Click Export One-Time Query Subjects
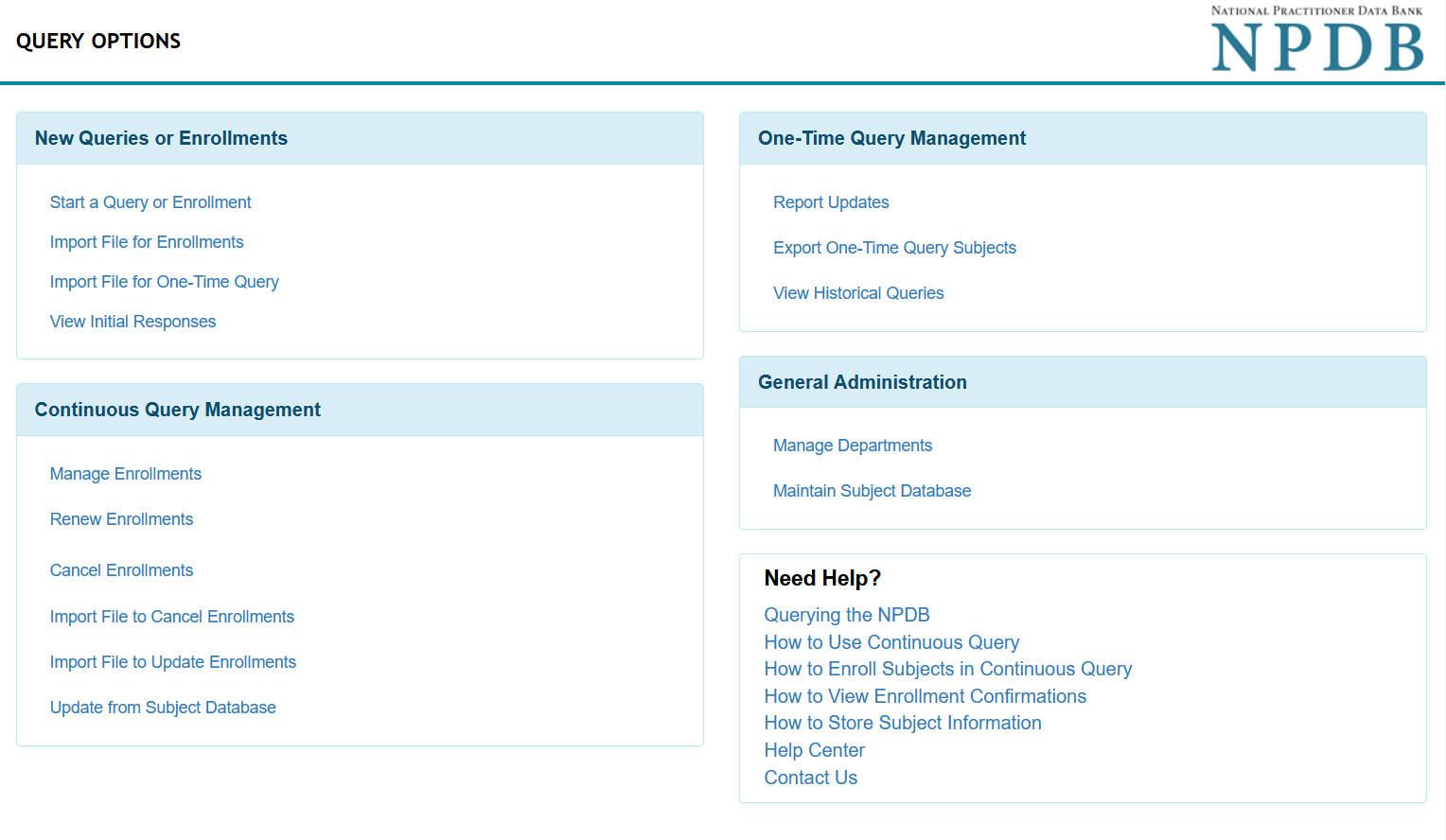The width and height of the screenshot is (1446, 840). (894, 247)
